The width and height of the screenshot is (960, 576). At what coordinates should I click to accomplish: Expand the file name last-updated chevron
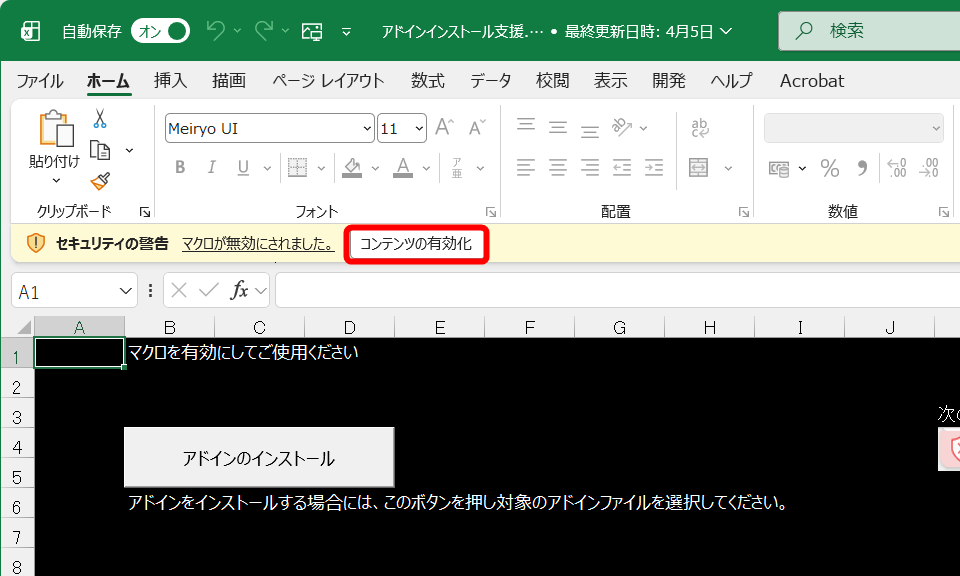(x=726, y=31)
